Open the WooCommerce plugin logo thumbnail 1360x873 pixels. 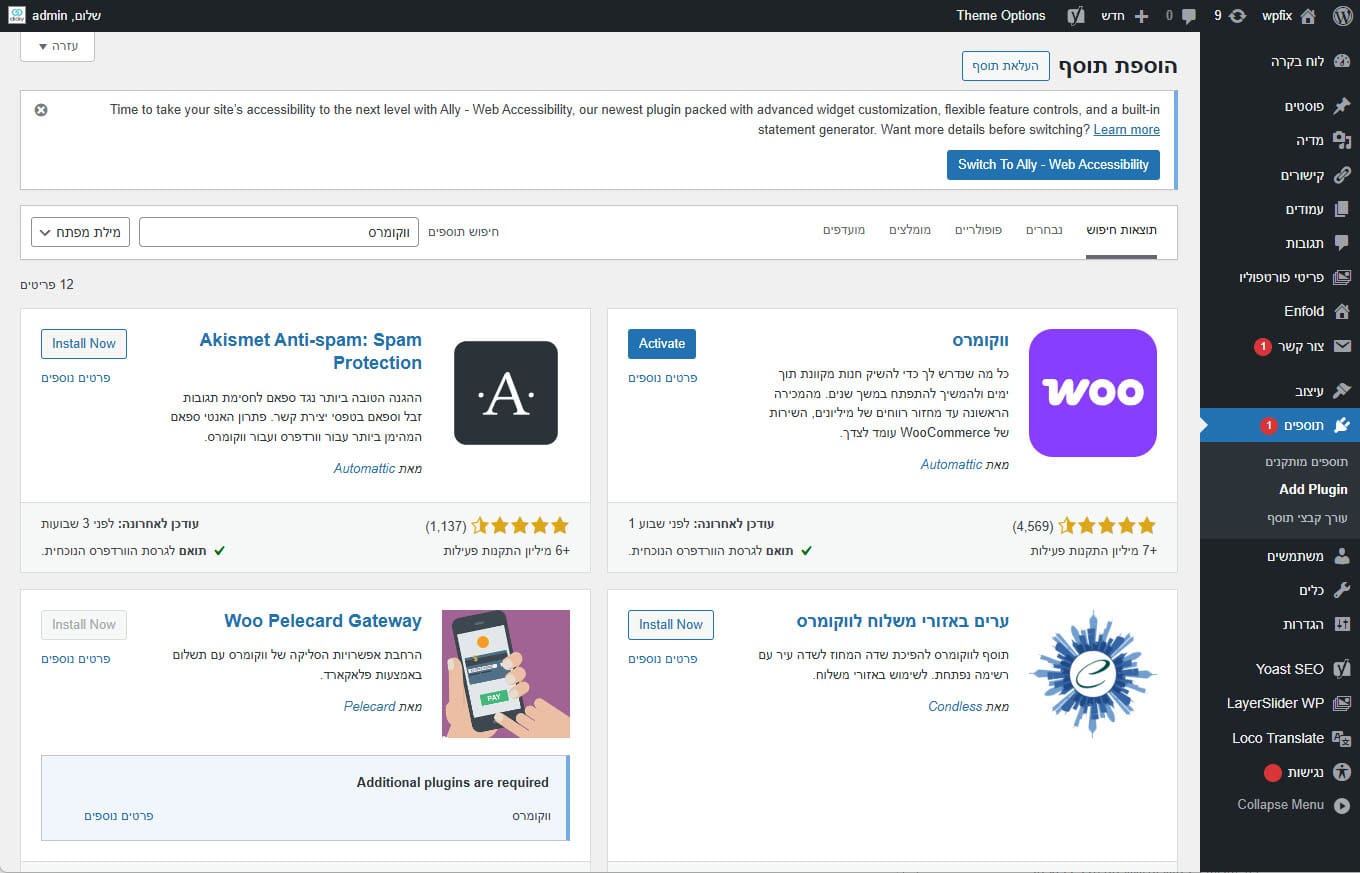(x=1092, y=392)
